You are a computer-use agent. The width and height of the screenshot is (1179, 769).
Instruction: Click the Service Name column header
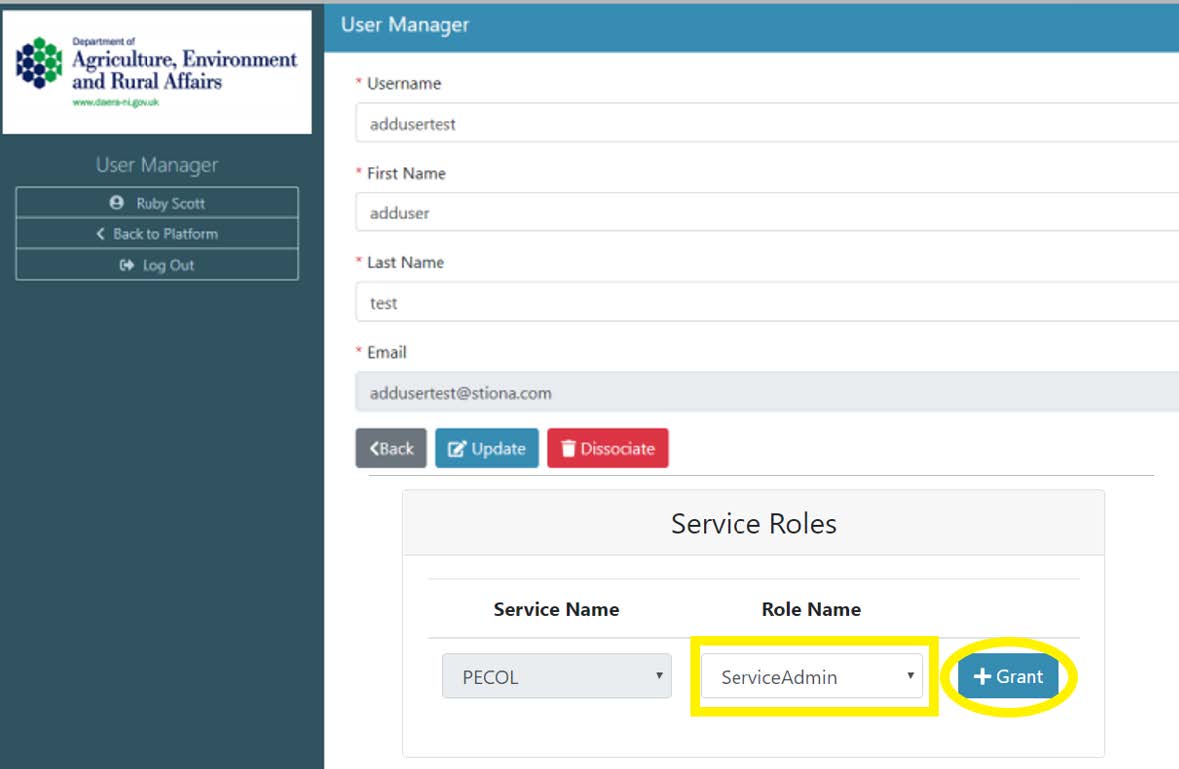coord(556,609)
